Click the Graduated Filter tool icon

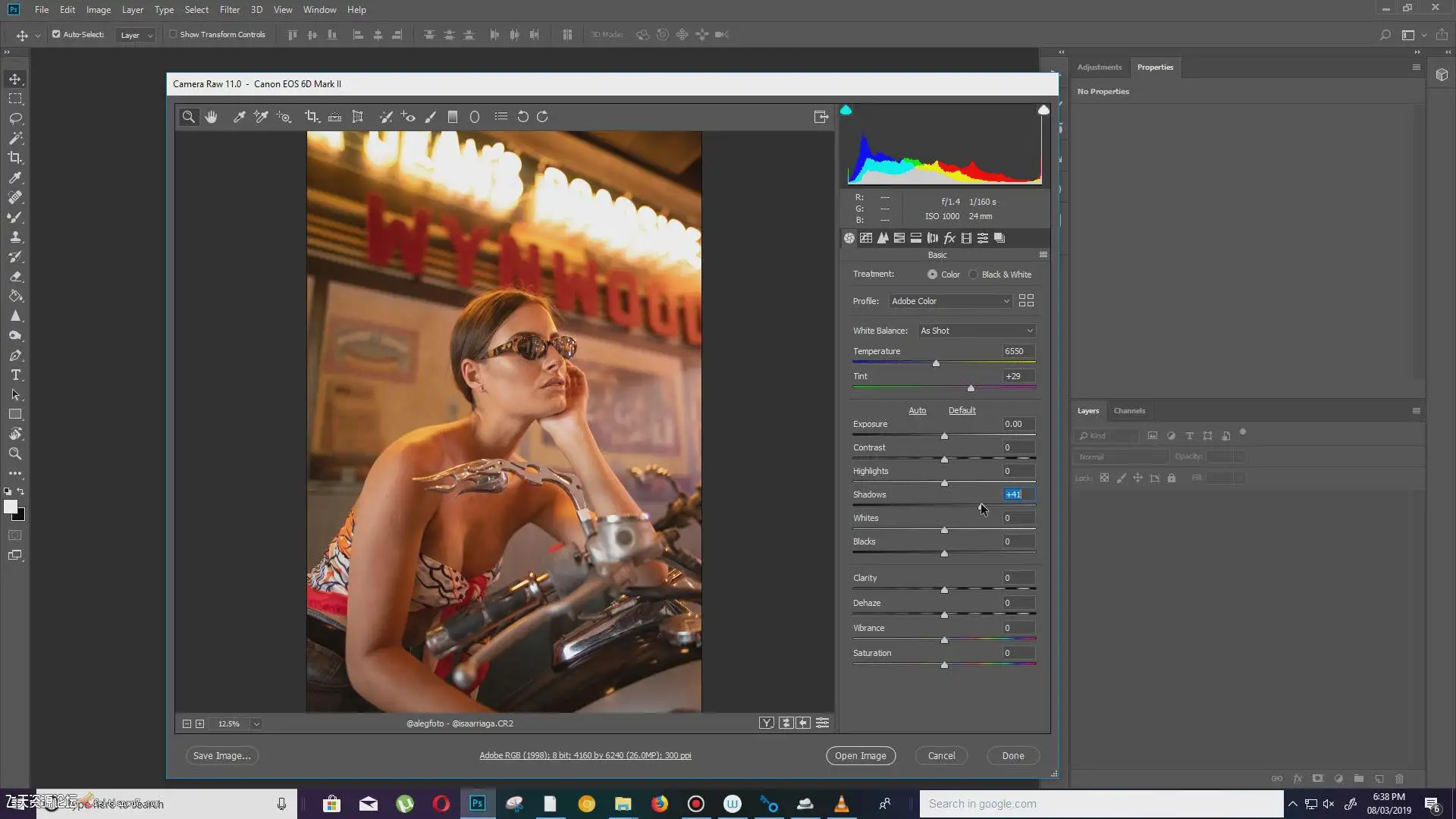click(453, 117)
